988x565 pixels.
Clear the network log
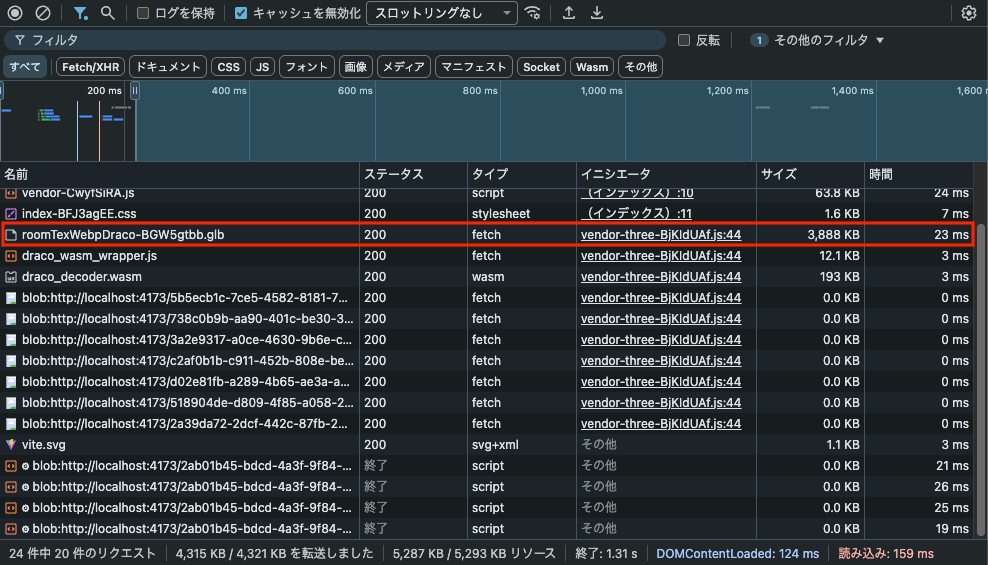(x=43, y=13)
